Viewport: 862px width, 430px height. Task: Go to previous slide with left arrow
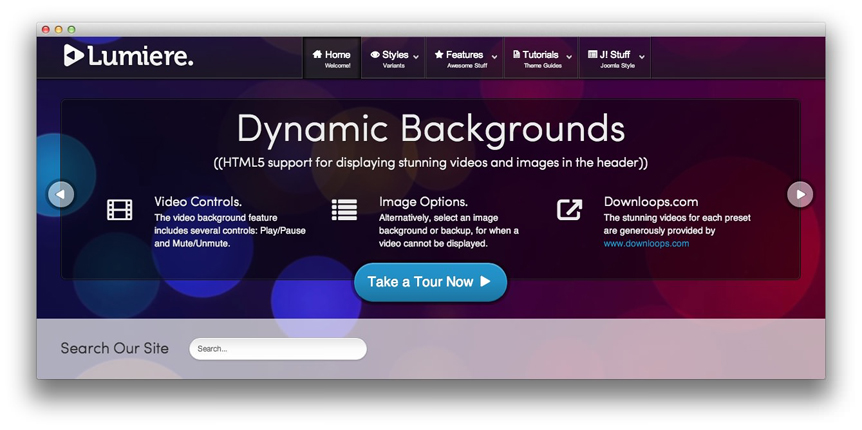(x=61, y=194)
